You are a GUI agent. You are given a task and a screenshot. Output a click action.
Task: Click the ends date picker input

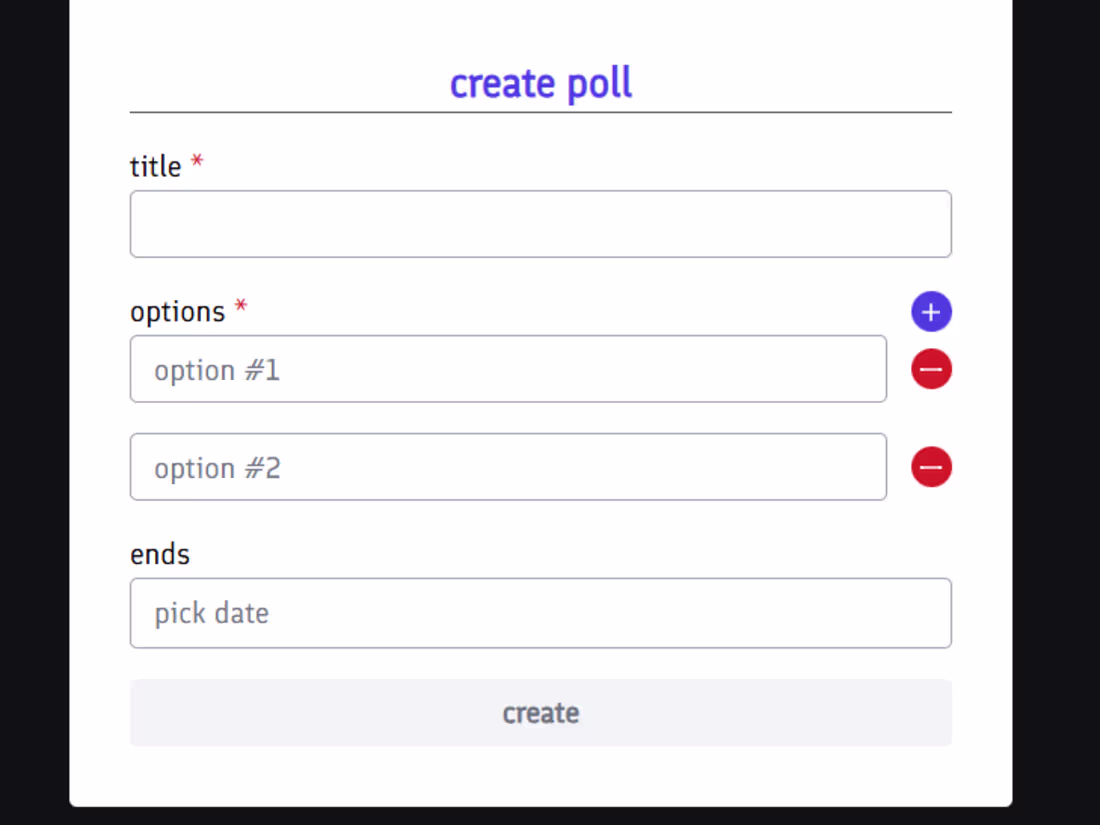pos(541,613)
